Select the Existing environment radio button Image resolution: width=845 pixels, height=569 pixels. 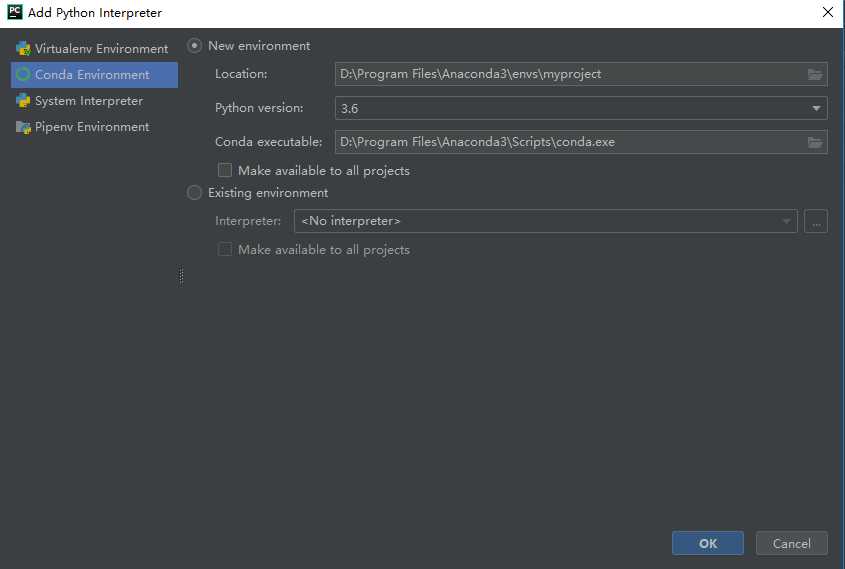[x=195, y=193]
